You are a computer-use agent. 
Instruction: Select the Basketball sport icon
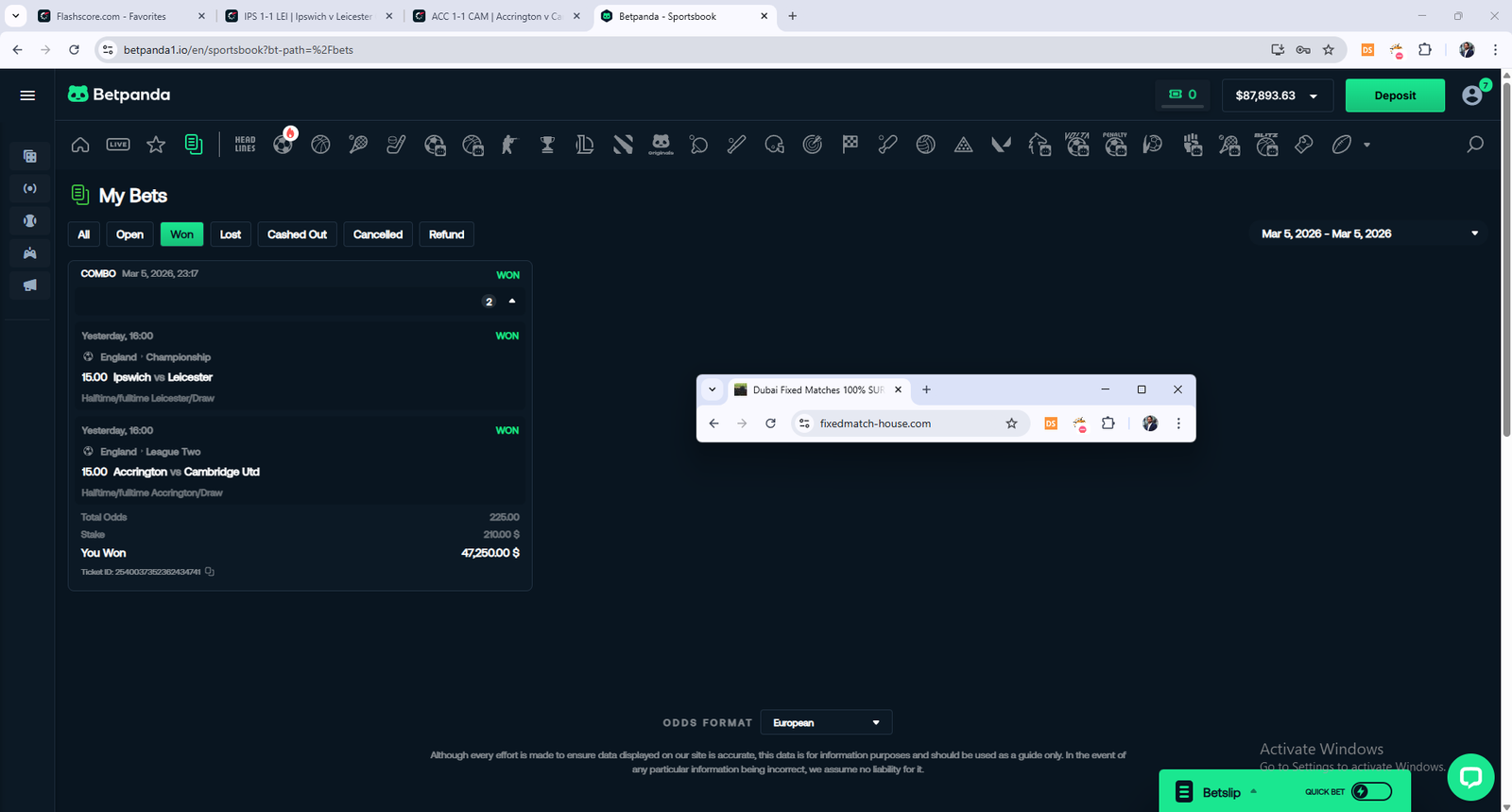(320, 145)
